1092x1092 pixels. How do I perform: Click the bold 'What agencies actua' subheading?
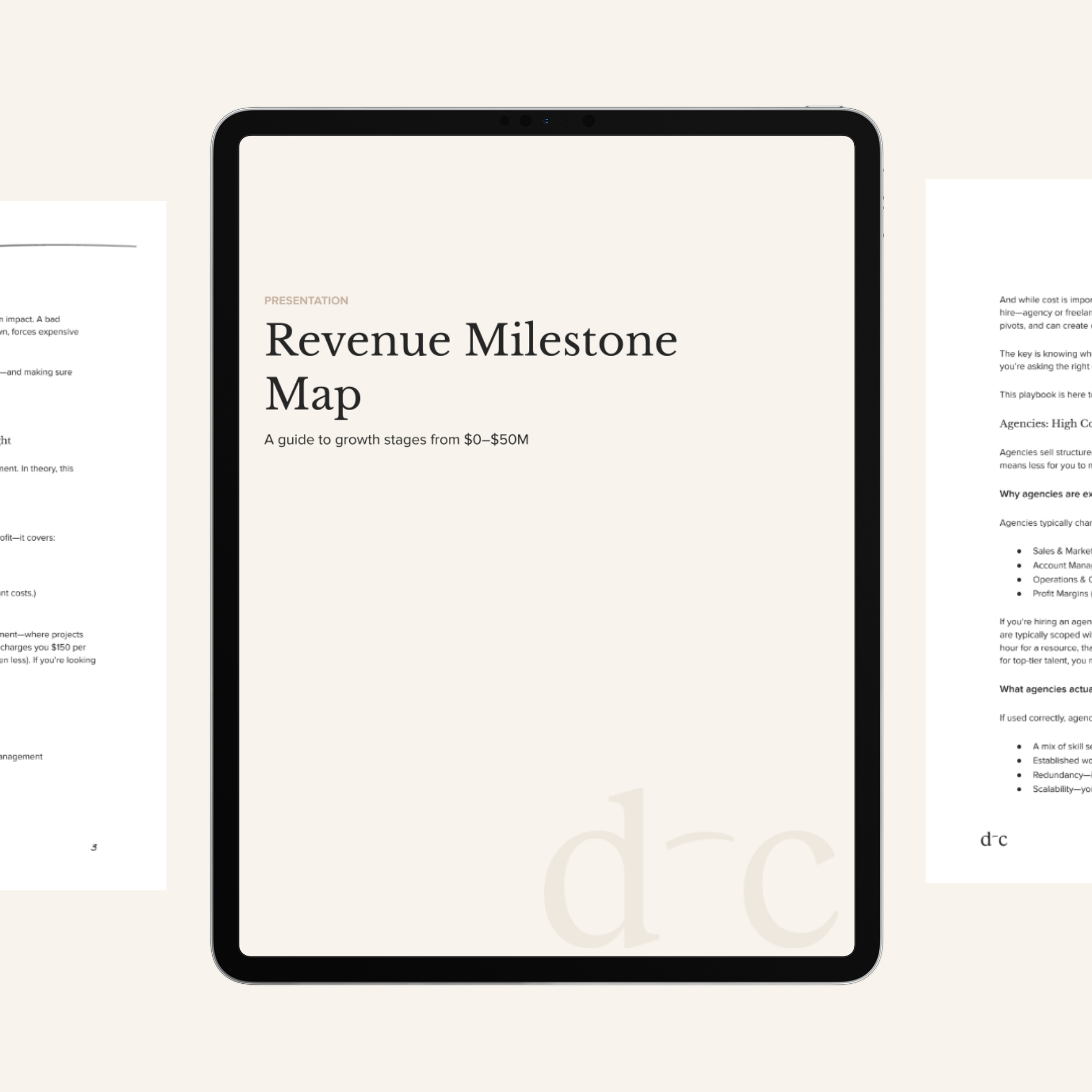(x=1045, y=689)
